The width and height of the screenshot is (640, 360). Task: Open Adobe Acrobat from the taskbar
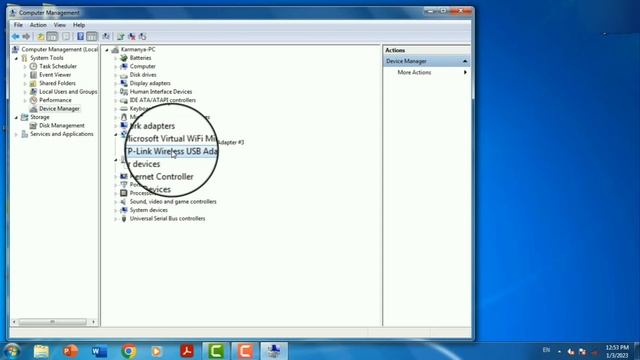(x=187, y=351)
